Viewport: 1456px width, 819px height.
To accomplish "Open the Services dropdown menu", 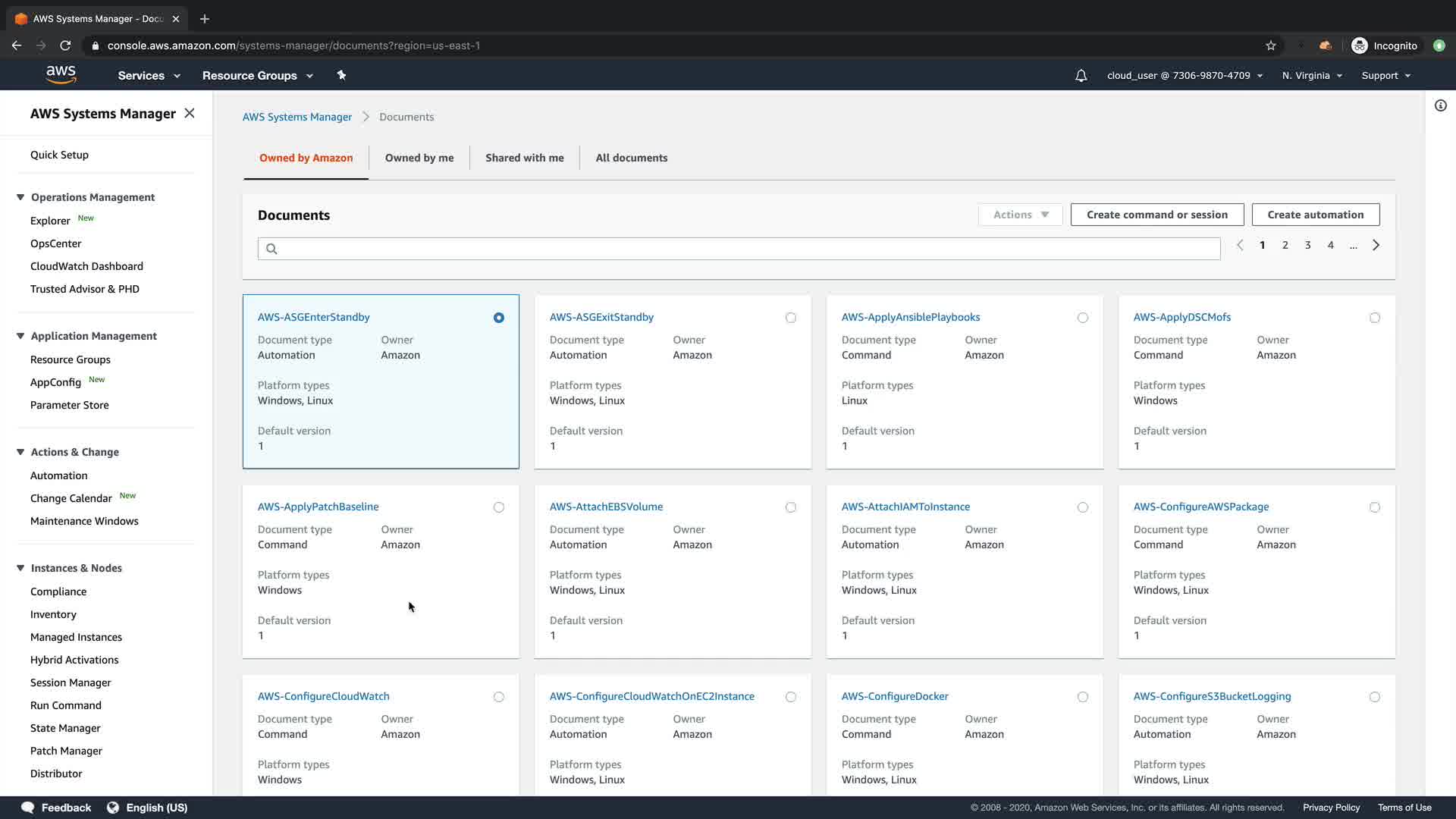I will [149, 75].
